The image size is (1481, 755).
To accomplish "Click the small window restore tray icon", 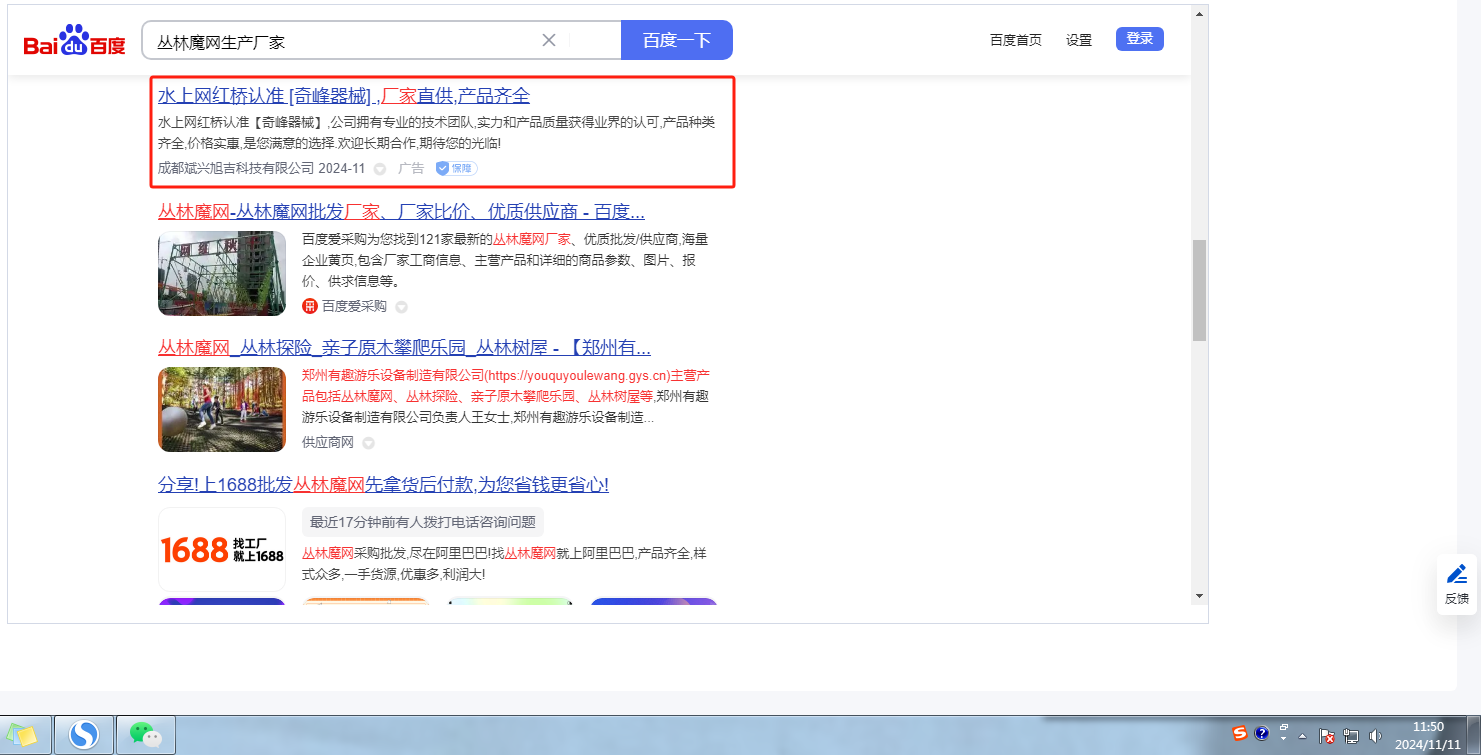I will tap(1284, 727).
